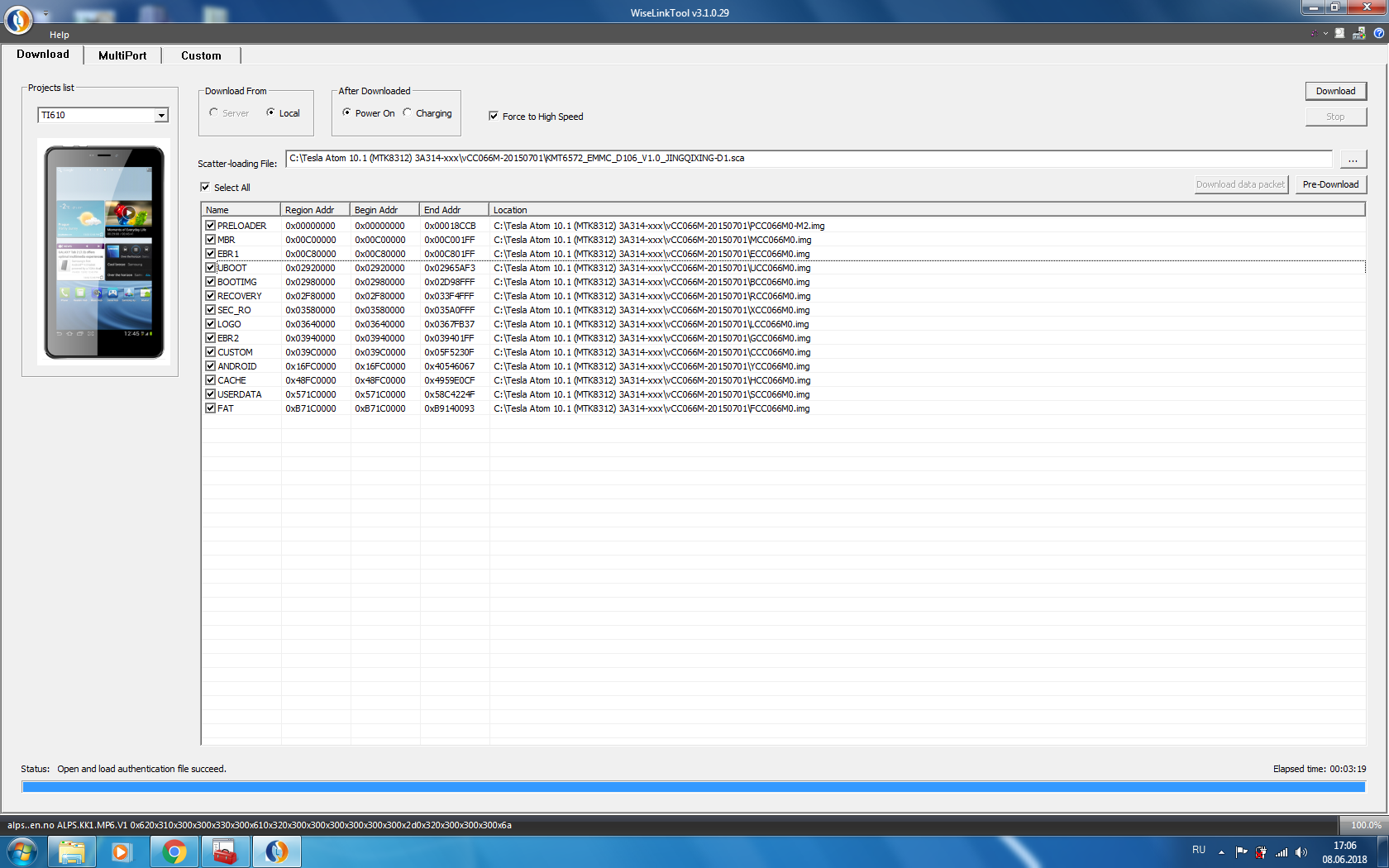Click the white disk icon in ribbon
This screenshot has width=1389, height=868.
(1339, 34)
